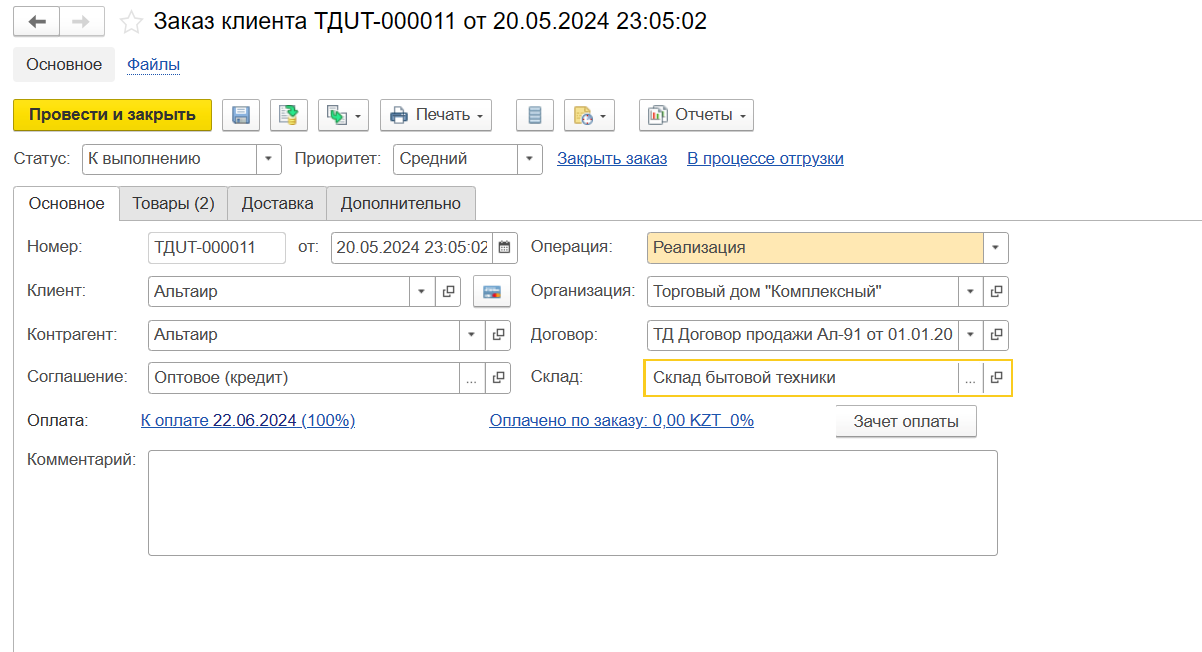Screen dimensions: 1202x652
Task: Open Оплачено по заказу: 0,00 KZT link
Action: pyautogui.click(x=621, y=421)
